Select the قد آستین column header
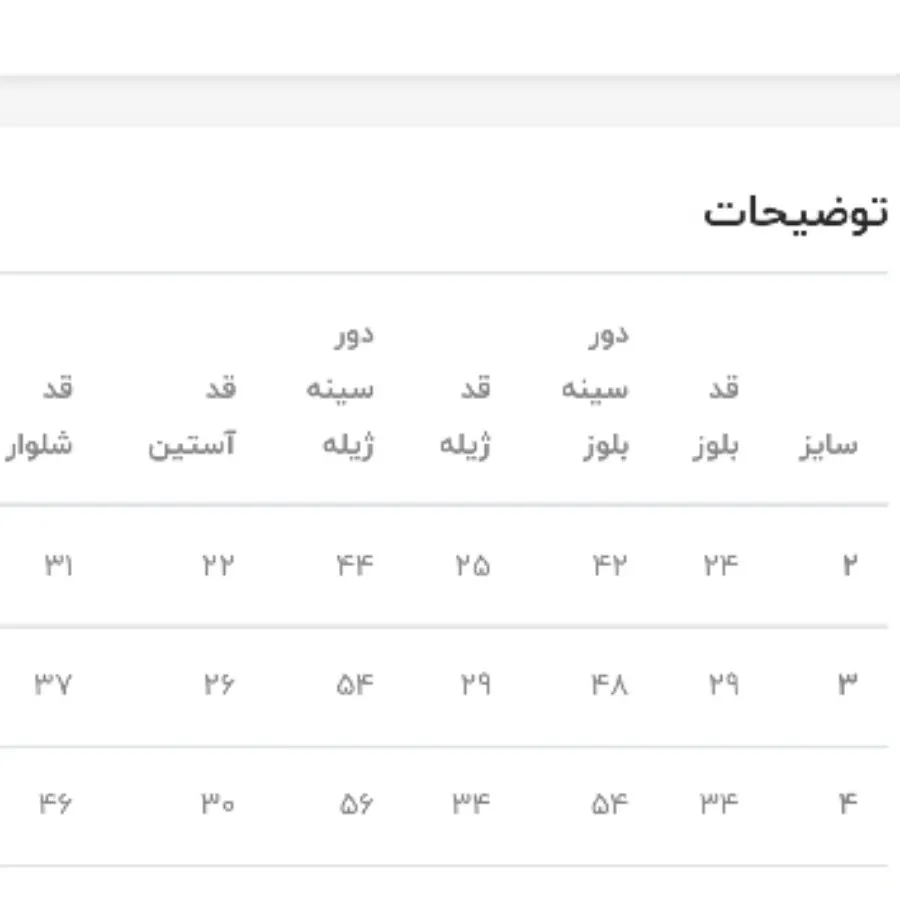This screenshot has width=900, height=900. click(192, 417)
